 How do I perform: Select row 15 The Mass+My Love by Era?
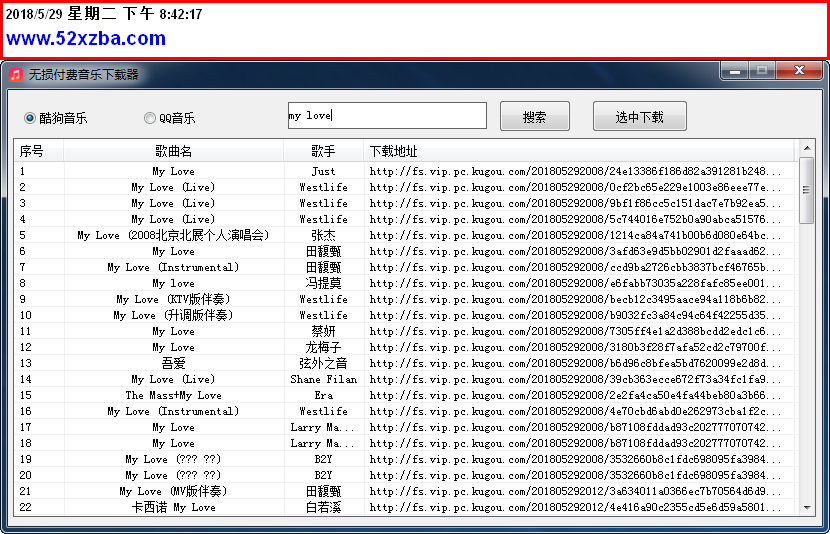[x=173, y=395]
